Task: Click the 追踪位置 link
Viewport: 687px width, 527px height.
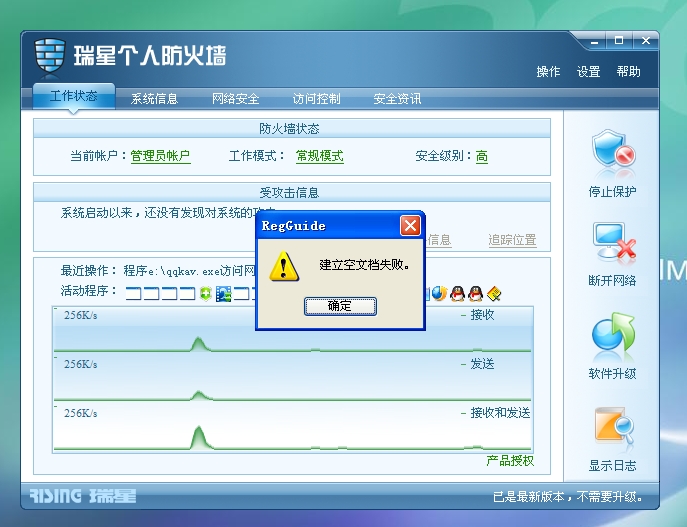Action: pyautogui.click(x=512, y=240)
